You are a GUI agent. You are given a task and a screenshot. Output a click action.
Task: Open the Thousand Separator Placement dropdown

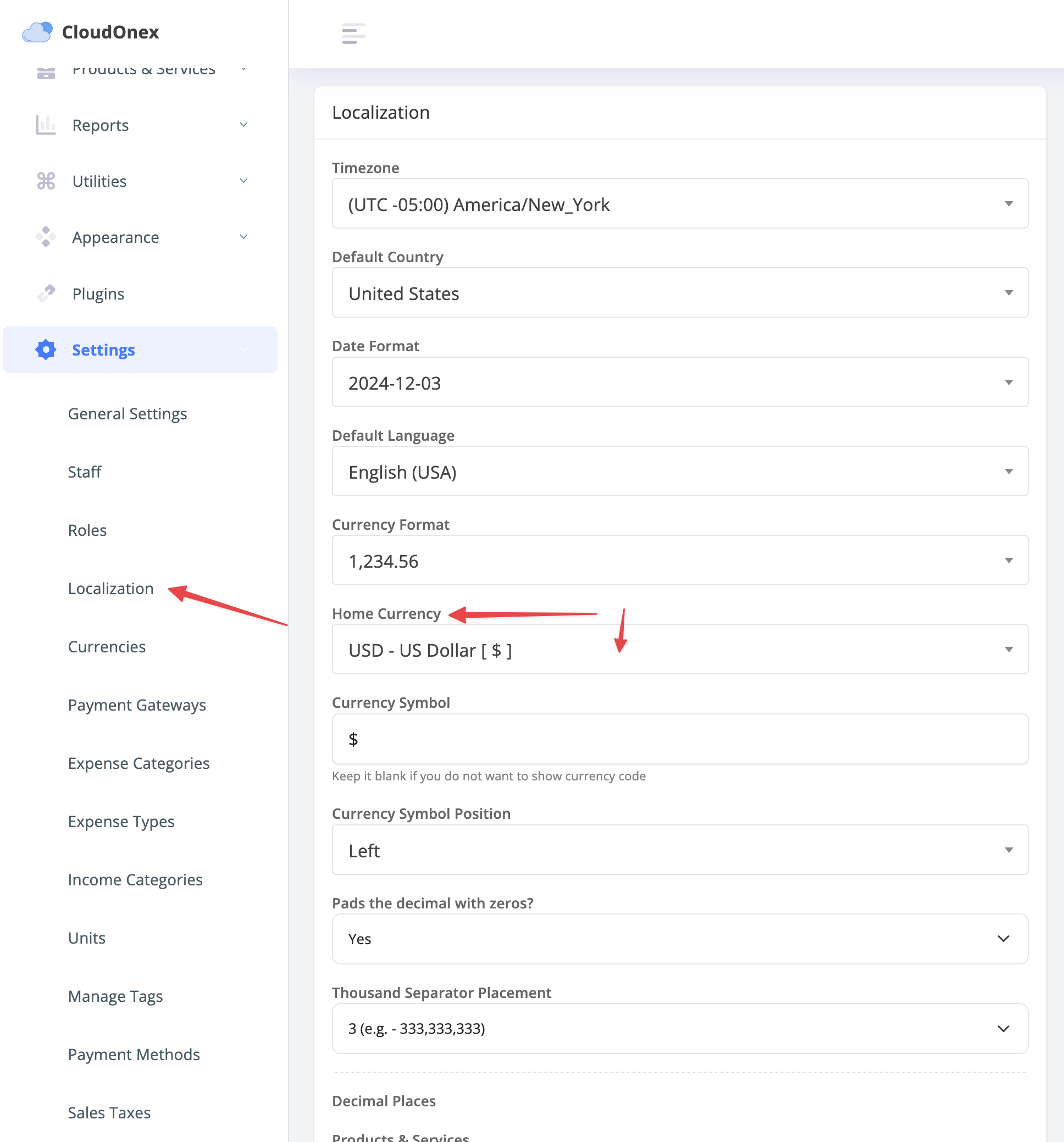(680, 1029)
